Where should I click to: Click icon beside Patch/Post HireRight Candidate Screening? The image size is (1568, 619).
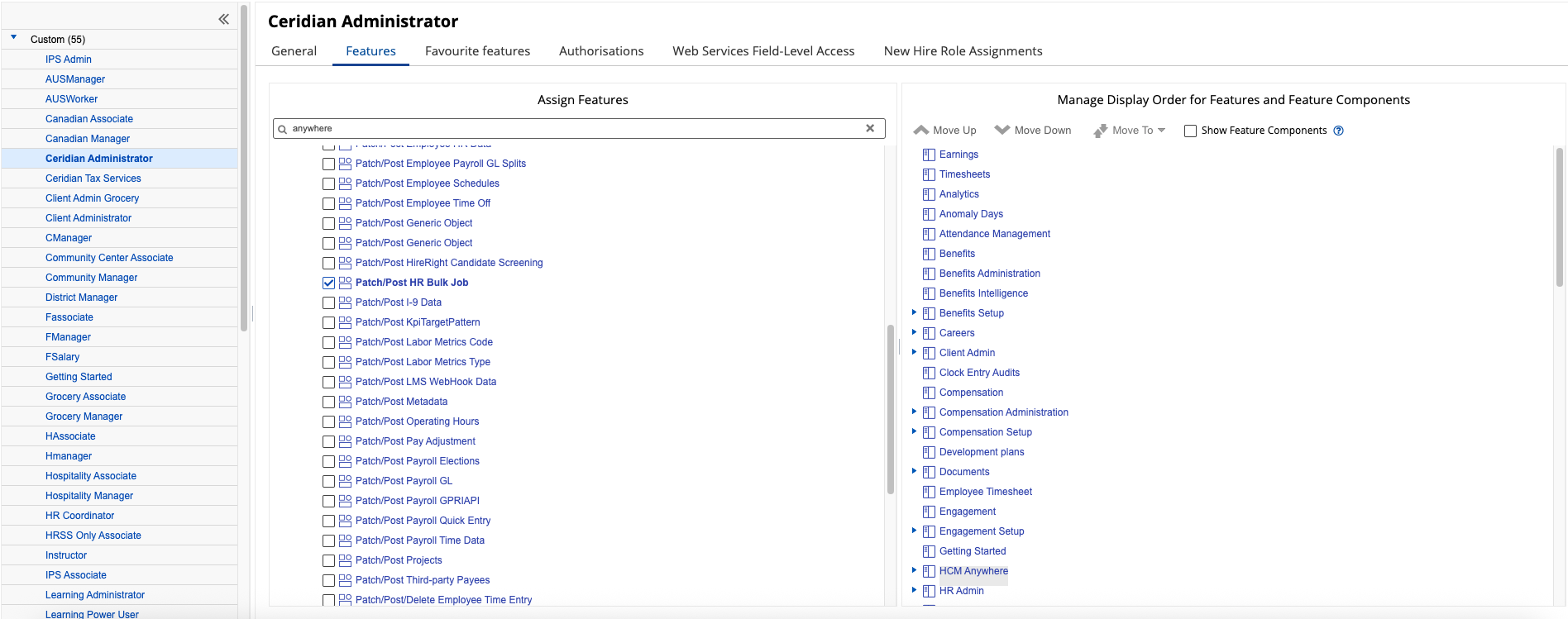click(346, 263)
